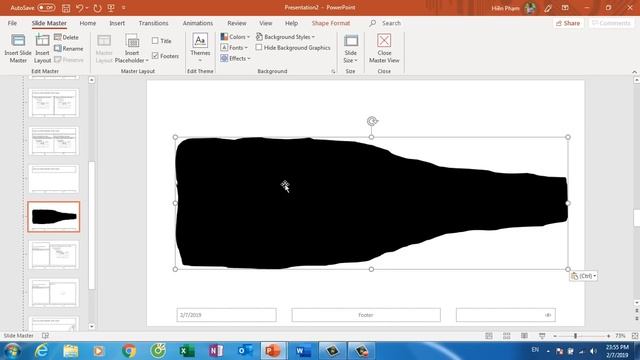Undo the last action

[x=80, y=8]
